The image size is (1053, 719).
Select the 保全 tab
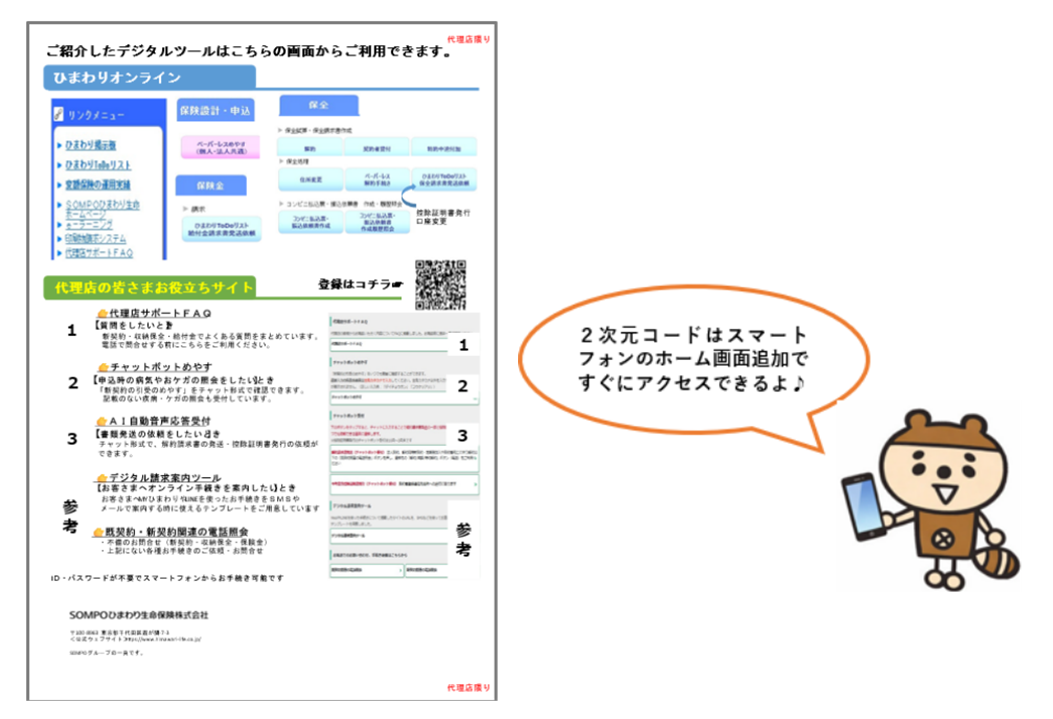(318, 105)
